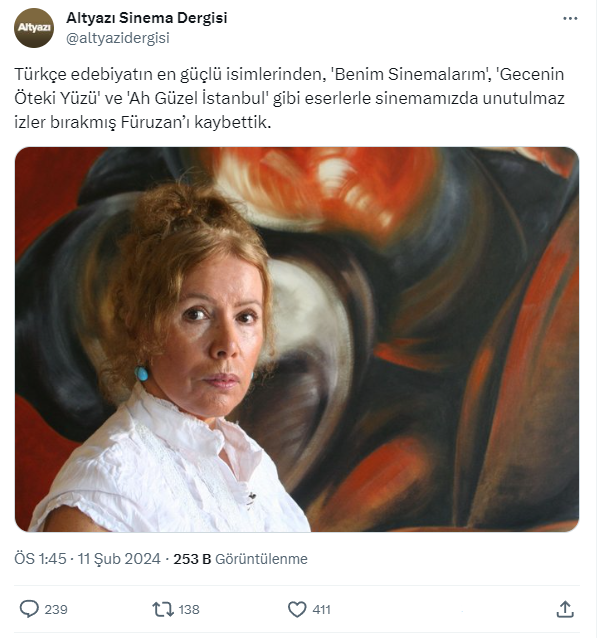Click the reply speech bubble icon
The height and width of the screenshot is (638, 601).
(x=29, y=610)
